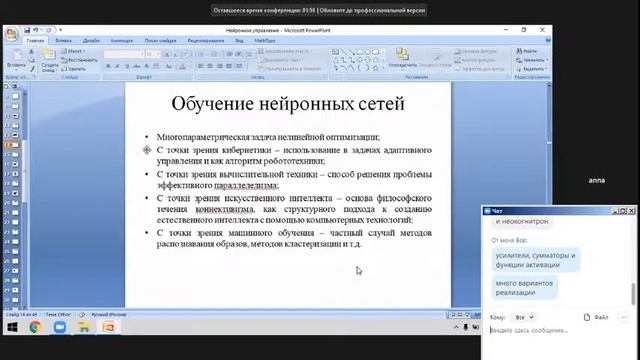Open the shapes gallery in Drawing group
Viewport: 640px width, 360px height.
pyautogui.click(x=357, y=60)
